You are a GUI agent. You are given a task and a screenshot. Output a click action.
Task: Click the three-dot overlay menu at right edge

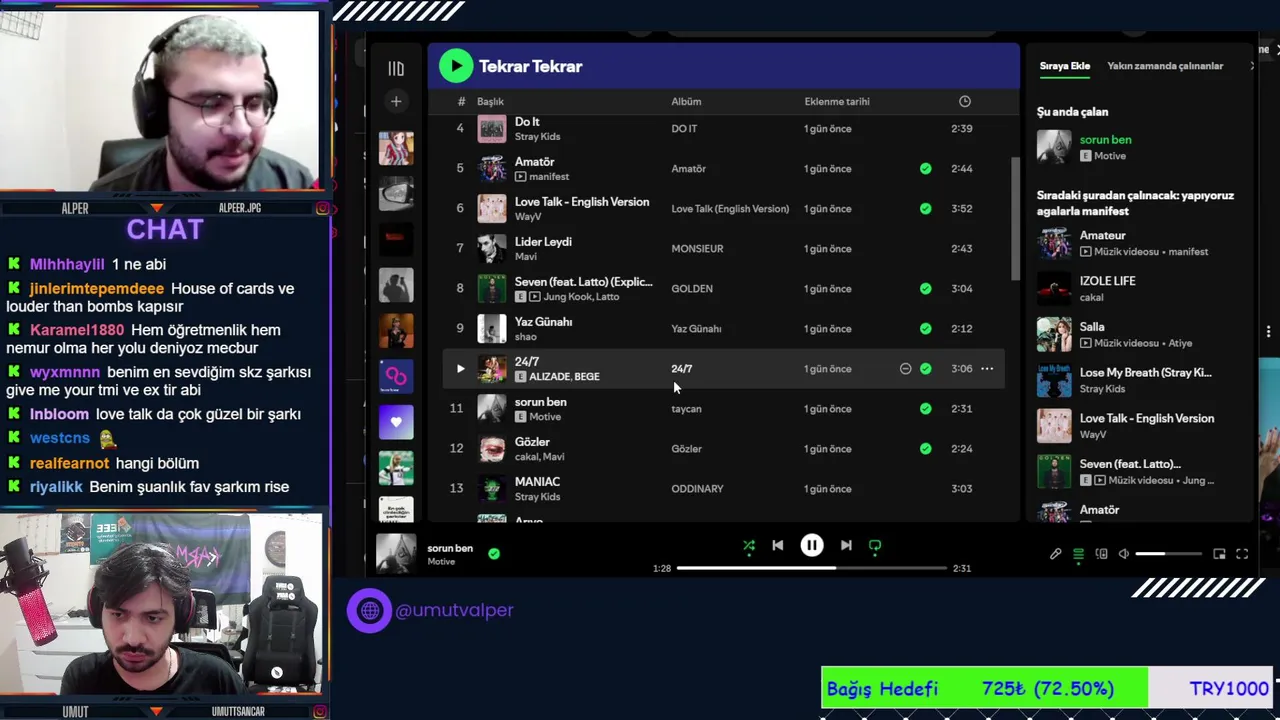click(x=1269, y=331)
